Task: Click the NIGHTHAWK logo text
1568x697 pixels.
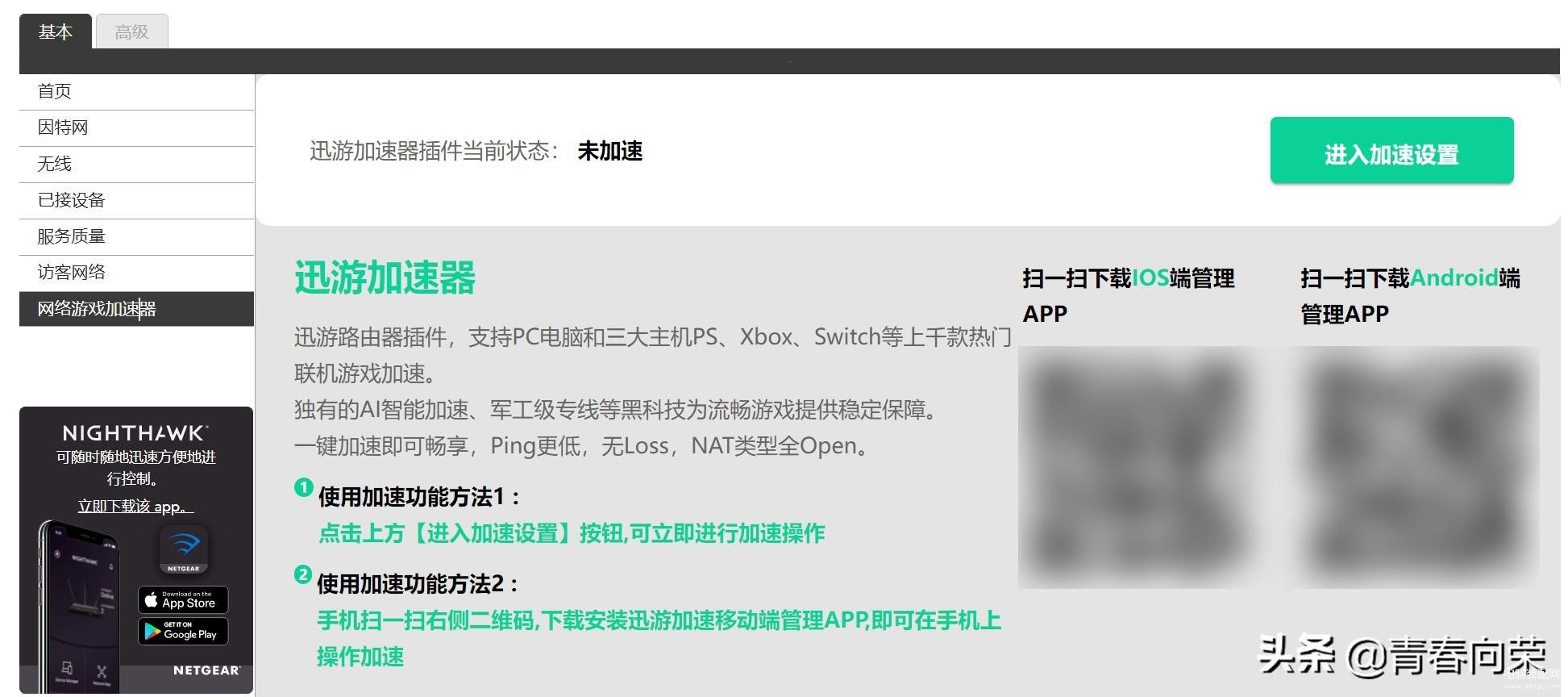Action: (135, 433)
